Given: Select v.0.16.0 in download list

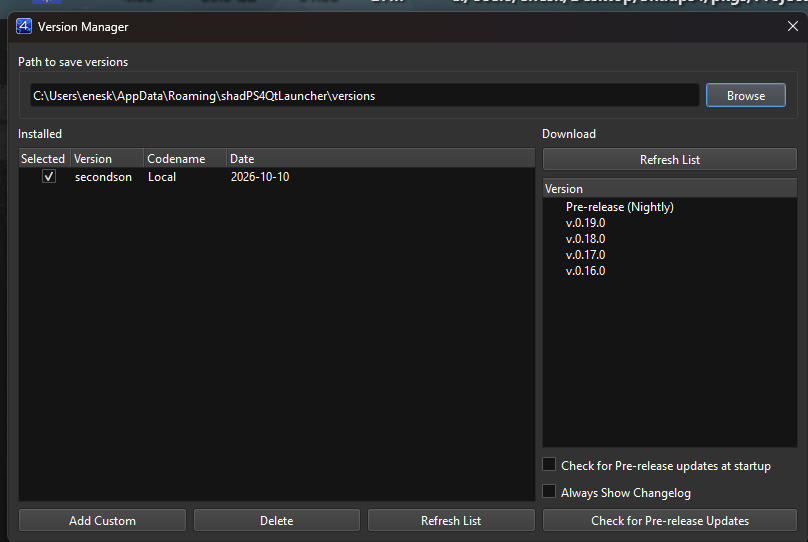Looking at the screenshot, I should click(585, 271).
